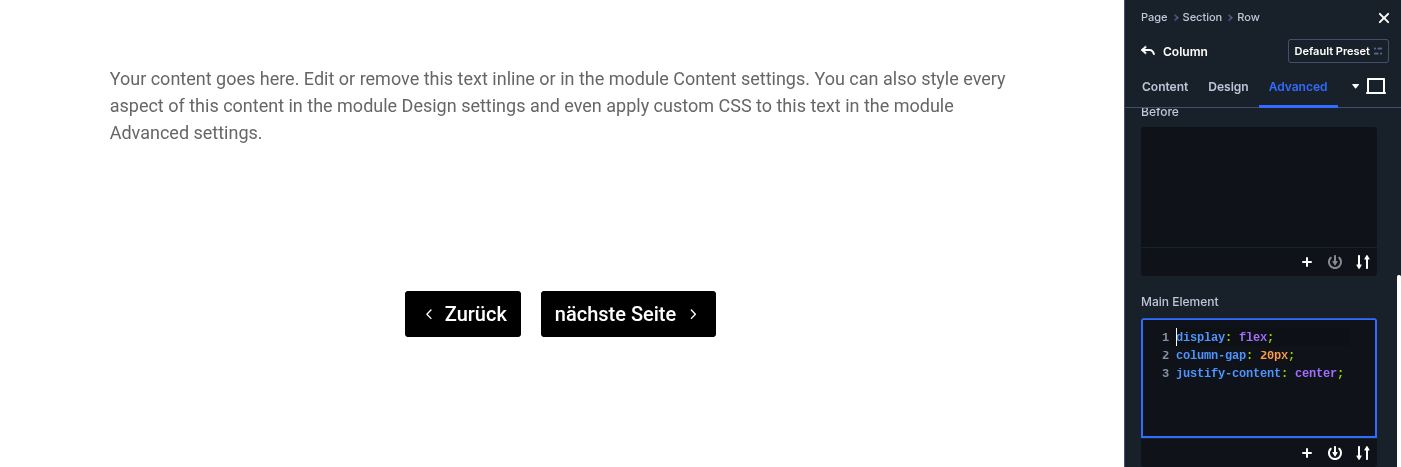
Task: Toggle the power icon under Main Element editor
Action: point(1335,453)
